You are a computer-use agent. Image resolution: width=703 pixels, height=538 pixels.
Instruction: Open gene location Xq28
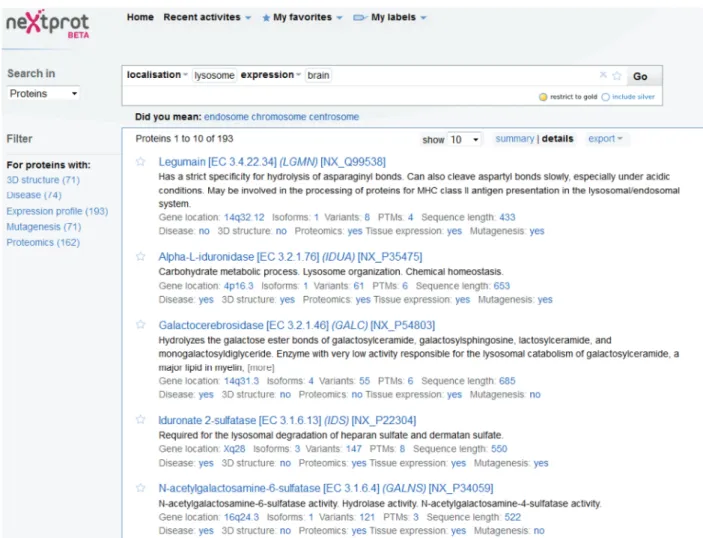pos(234,449)
